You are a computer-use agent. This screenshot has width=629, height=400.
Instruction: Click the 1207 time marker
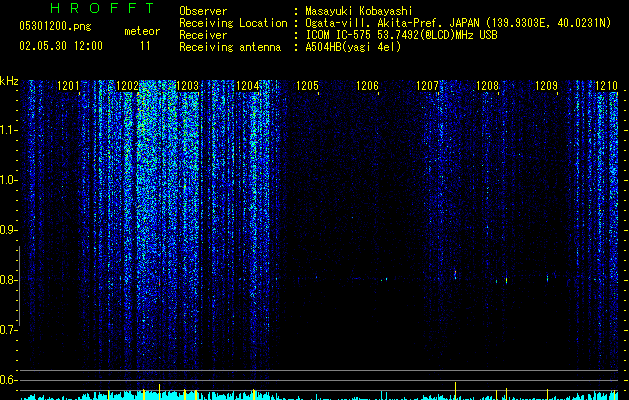[x=427, y=85]
